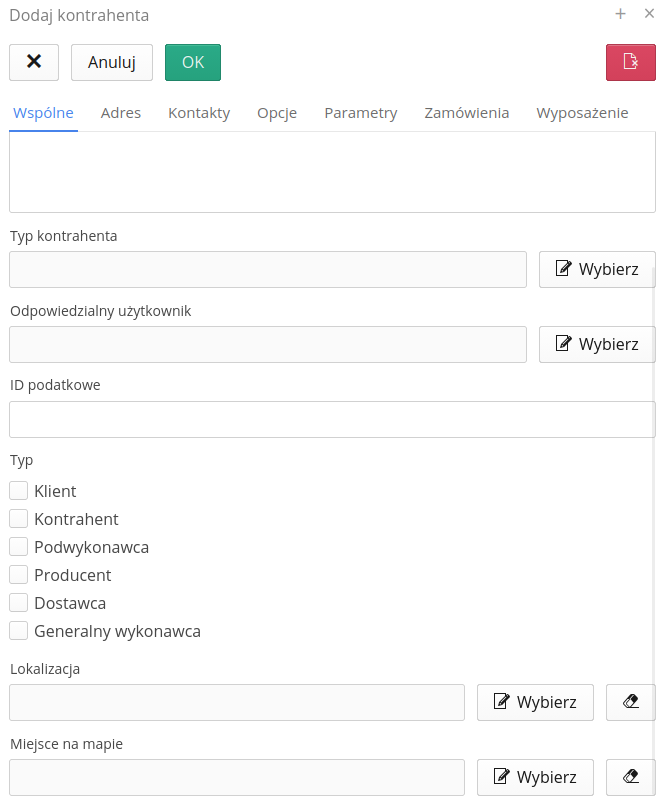Clear Lokalizacja field with the eraser icon

pyautogui.click(x=631, y=702)
